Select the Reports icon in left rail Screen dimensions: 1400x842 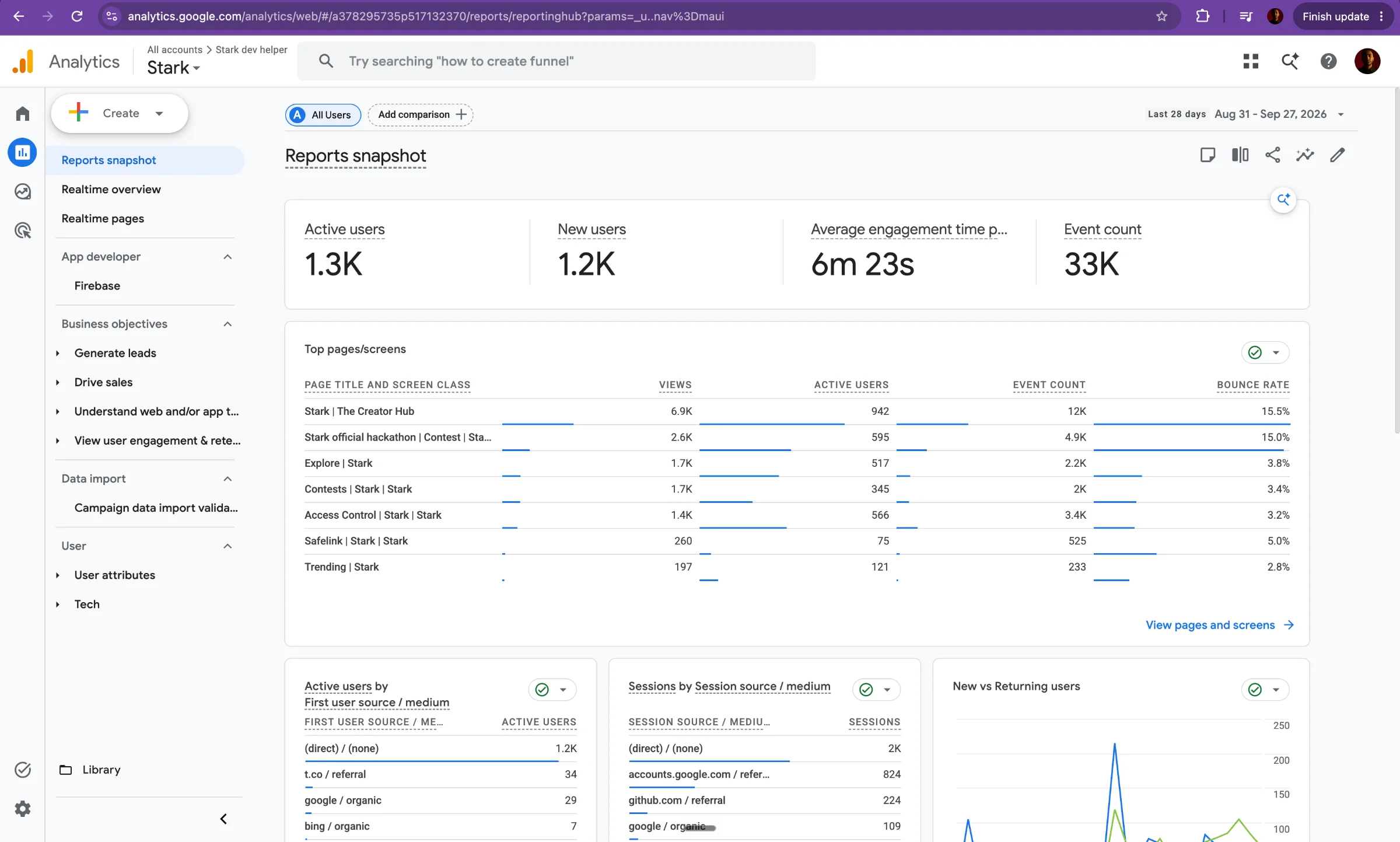(23, 152)
